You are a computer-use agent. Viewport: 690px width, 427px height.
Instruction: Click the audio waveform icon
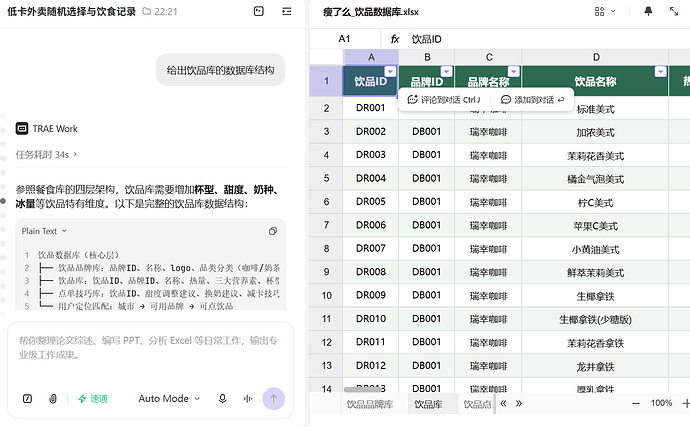[x=248, y=399]
